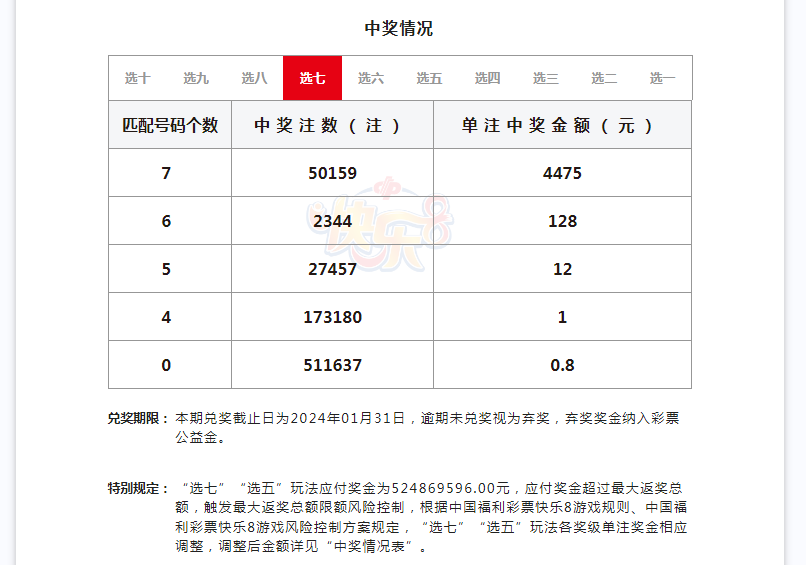Switch to the 选六 tab
806x565 pixels.
click(371, 78)
